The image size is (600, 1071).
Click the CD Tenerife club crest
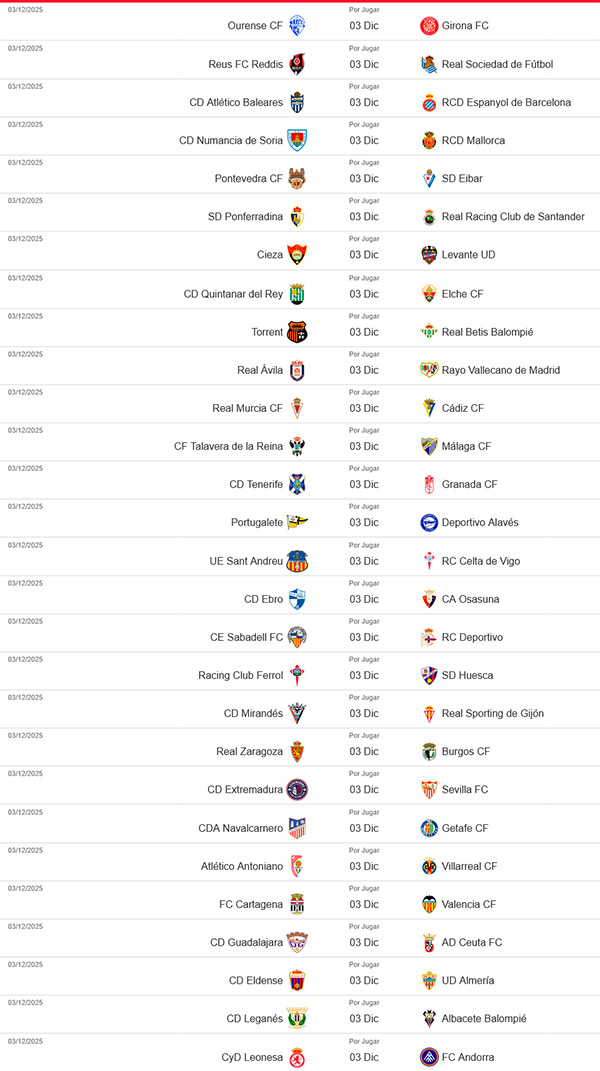(295, 484)
